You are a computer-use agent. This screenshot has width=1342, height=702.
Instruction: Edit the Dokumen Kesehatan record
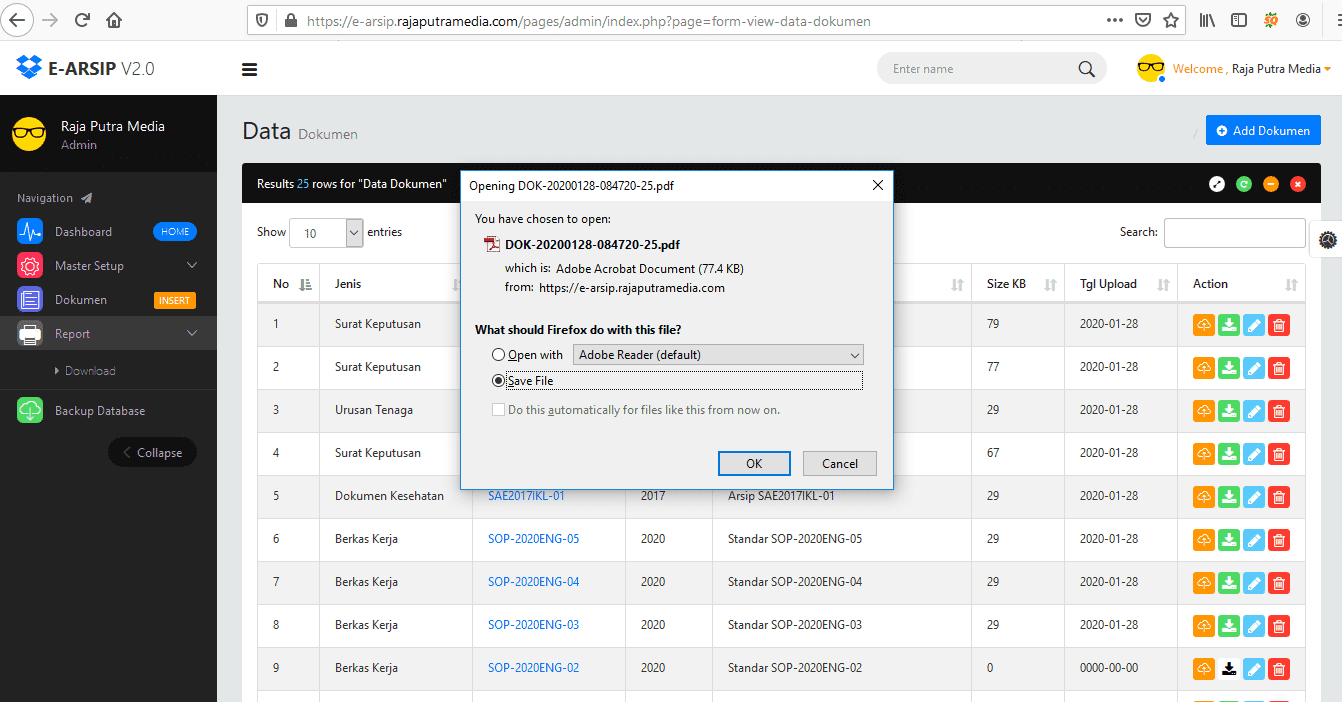point(1254,496)
